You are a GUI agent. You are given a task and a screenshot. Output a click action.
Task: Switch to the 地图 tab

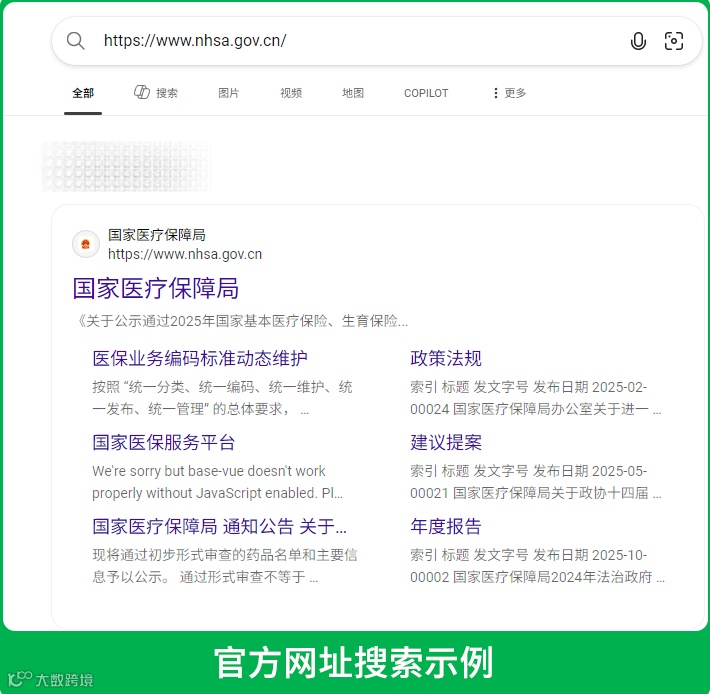point(353,93)
